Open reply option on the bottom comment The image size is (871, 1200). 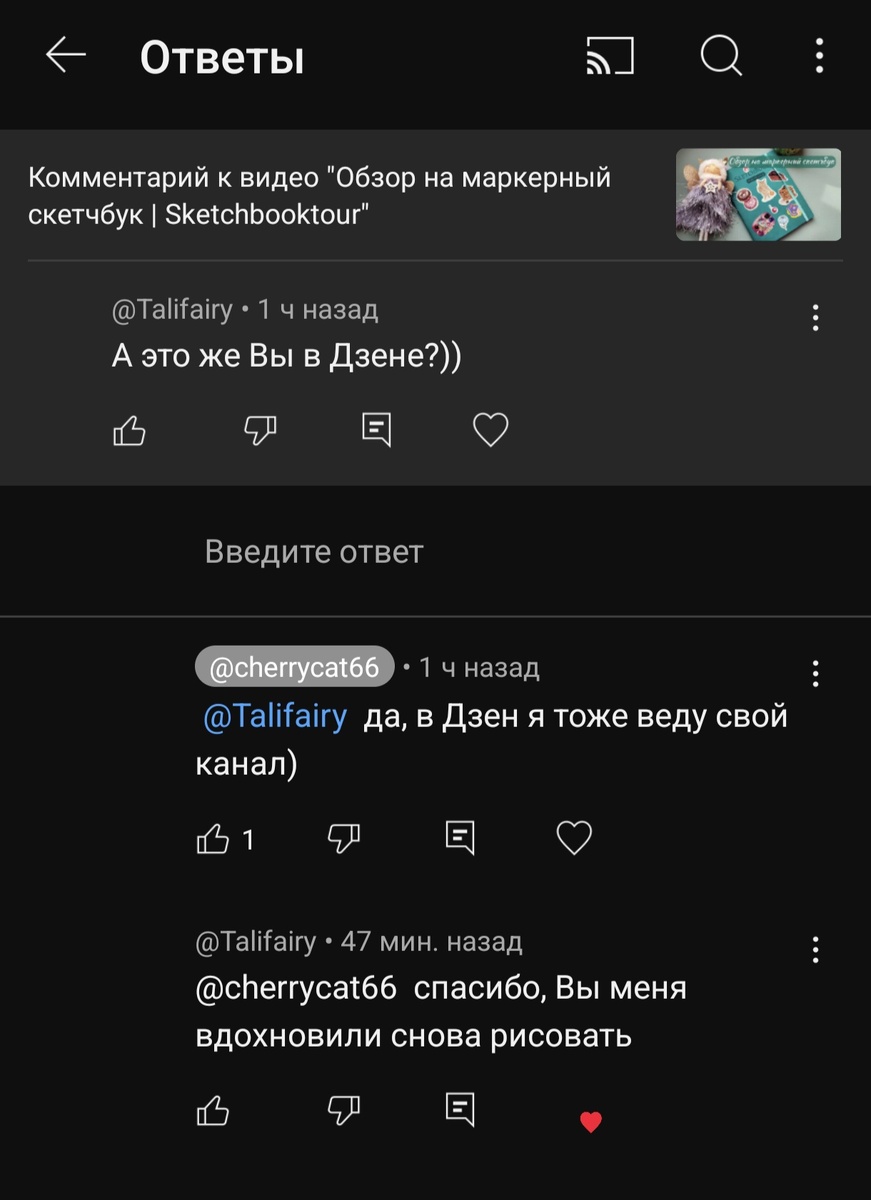point(459,1110)
